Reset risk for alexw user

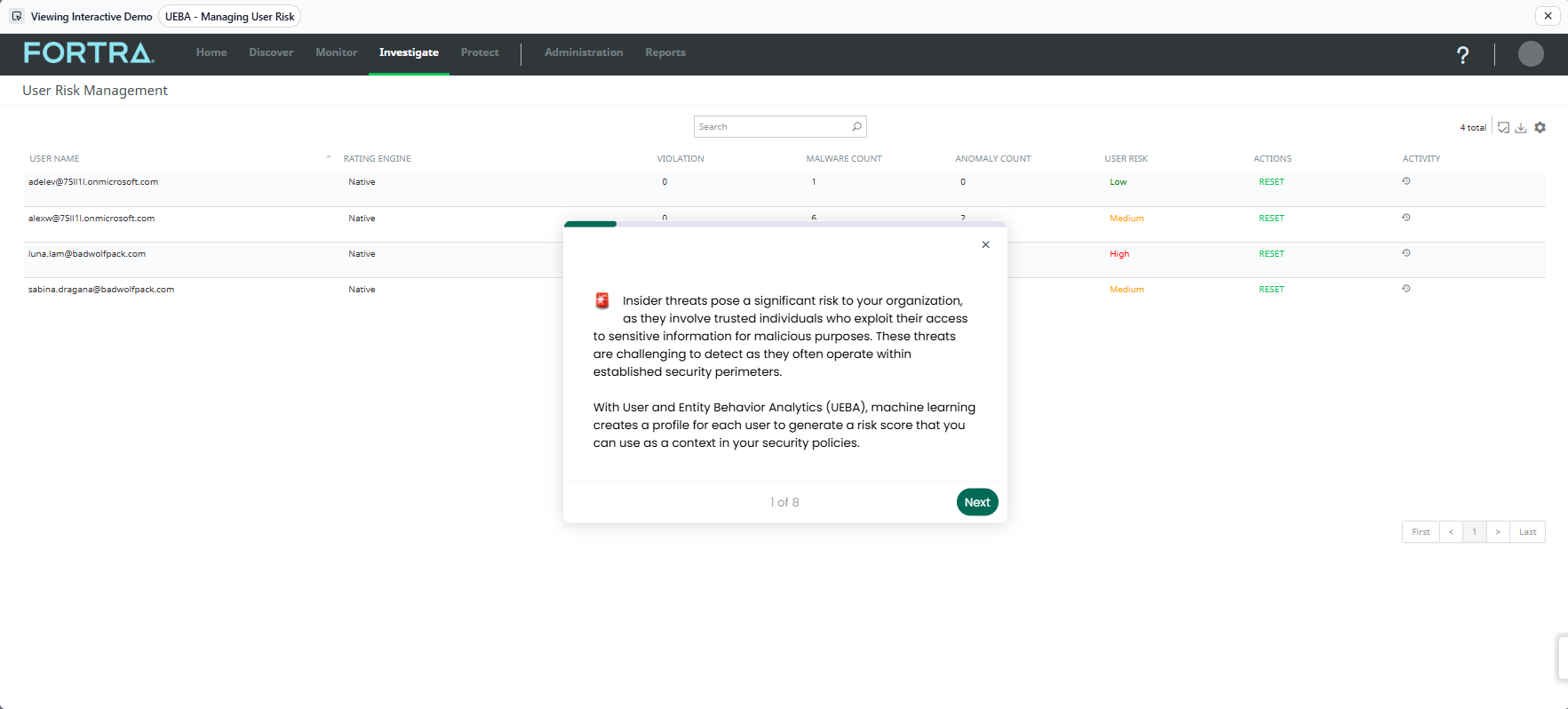(x=1271, y=219)
